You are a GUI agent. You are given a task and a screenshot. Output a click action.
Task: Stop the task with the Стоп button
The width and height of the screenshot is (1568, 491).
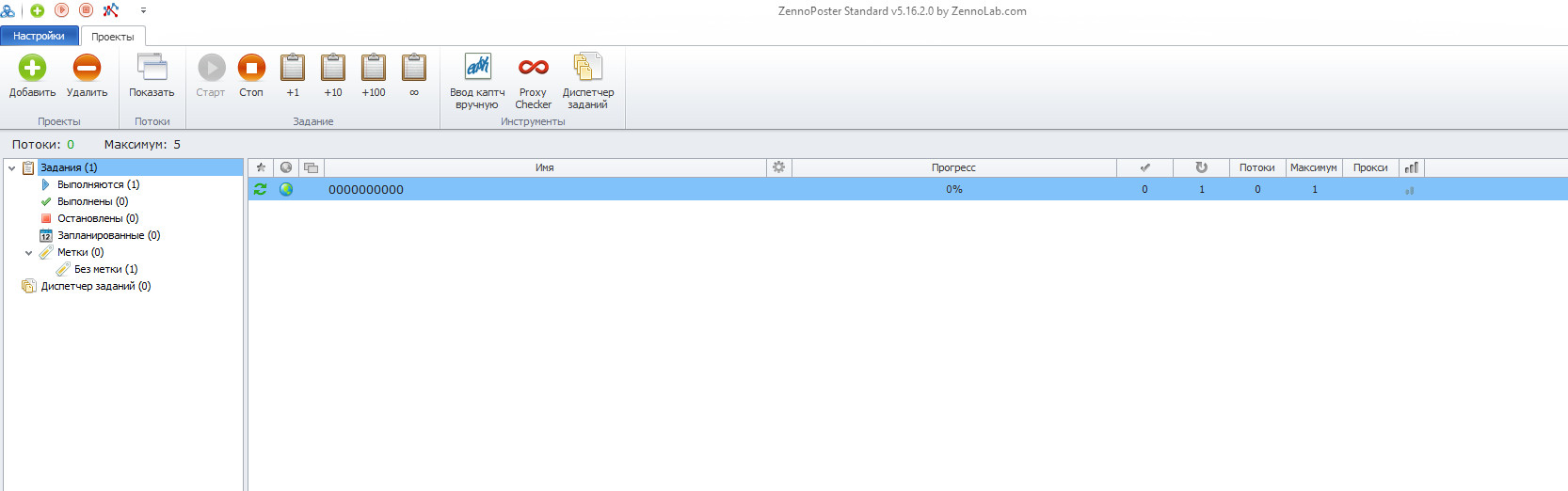point(251,68)
